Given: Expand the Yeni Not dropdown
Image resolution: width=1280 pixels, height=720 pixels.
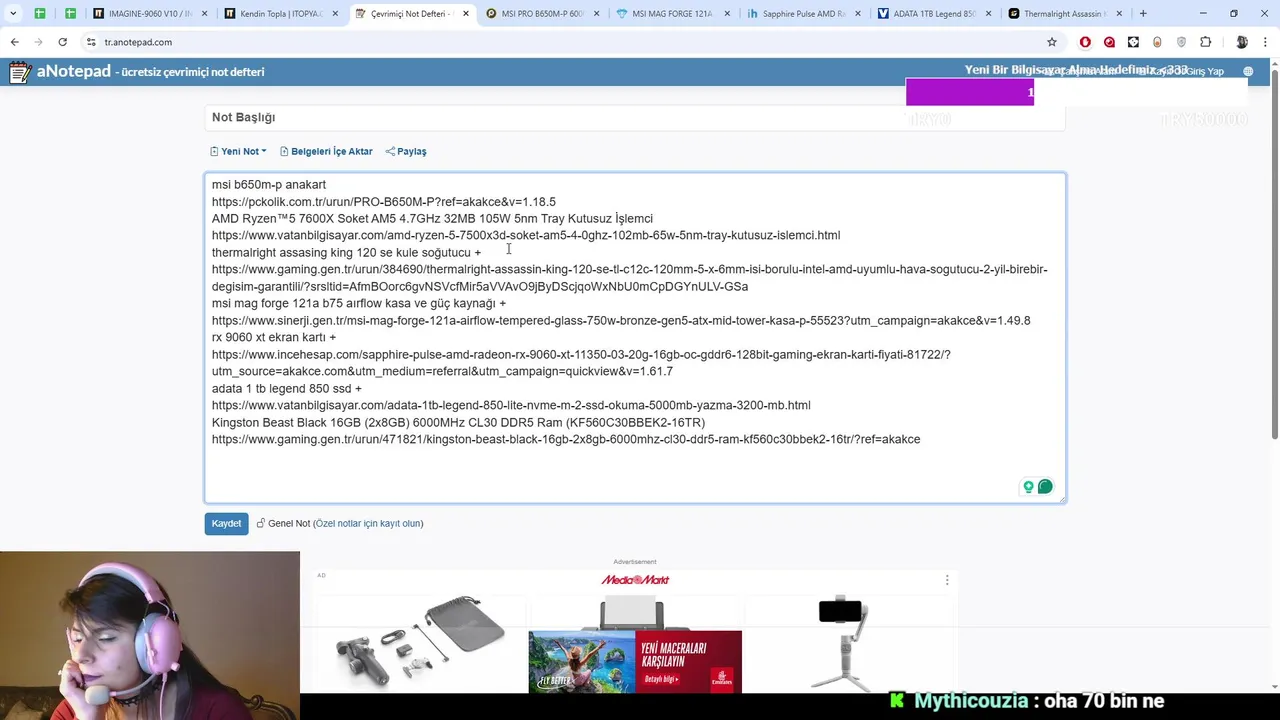Looking at the screenshot, I should (x=238, y=151).
